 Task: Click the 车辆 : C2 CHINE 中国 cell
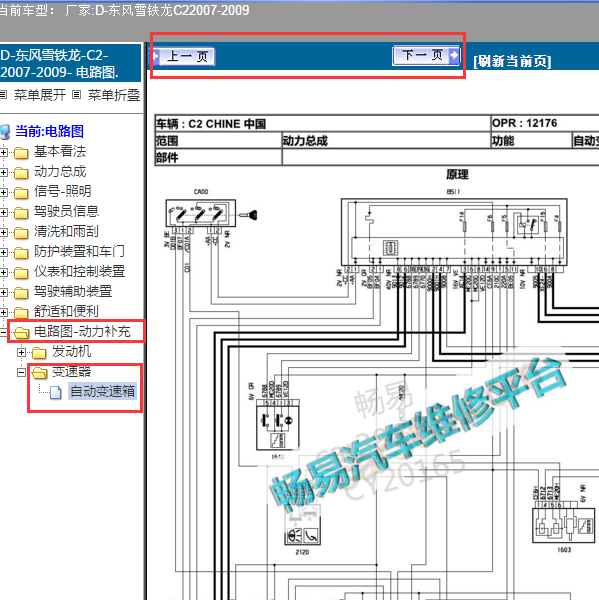click(x=323, y=123)
